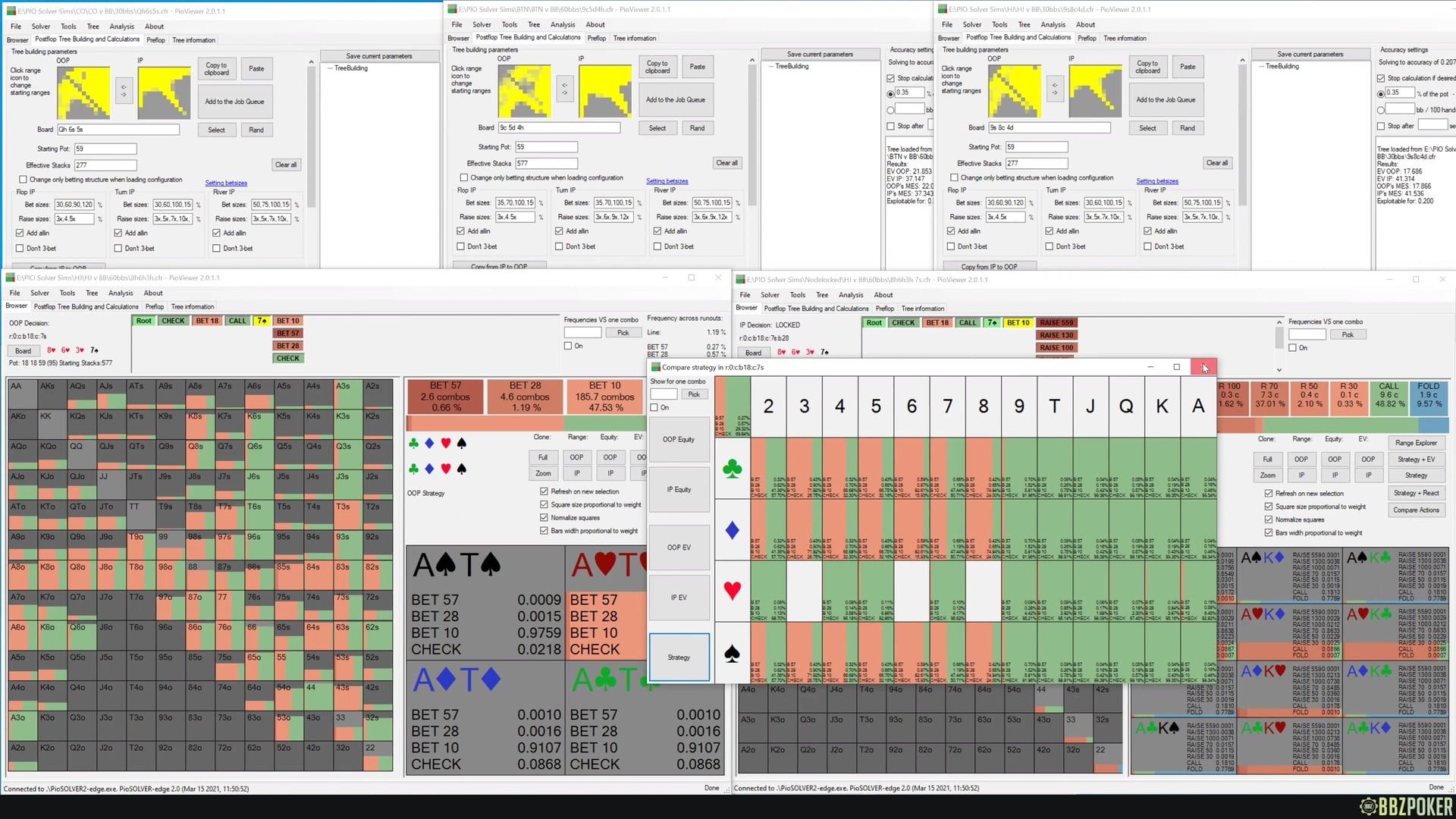This screenshot has height=819, width=1456.
Task: Click the BET 57 2.6 combos color box
Action: pyautogui.click(x=446, y=397)
